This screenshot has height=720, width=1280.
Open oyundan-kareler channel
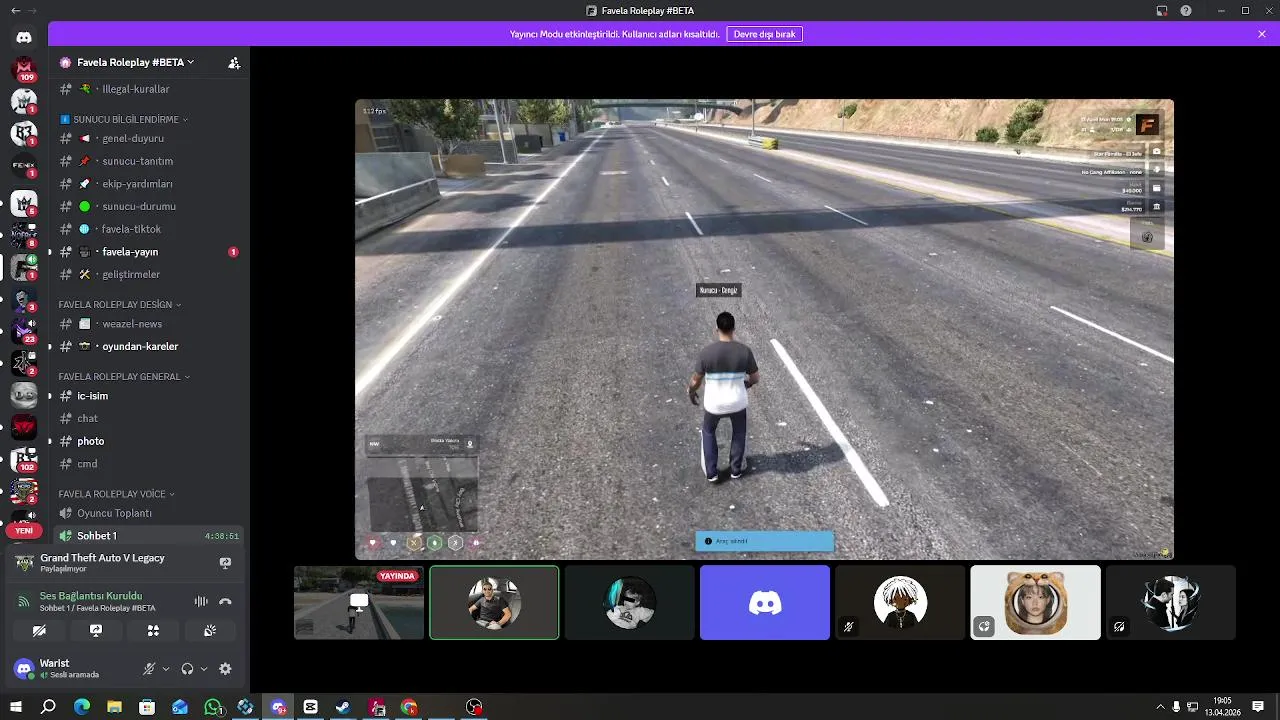pos(149,347)
